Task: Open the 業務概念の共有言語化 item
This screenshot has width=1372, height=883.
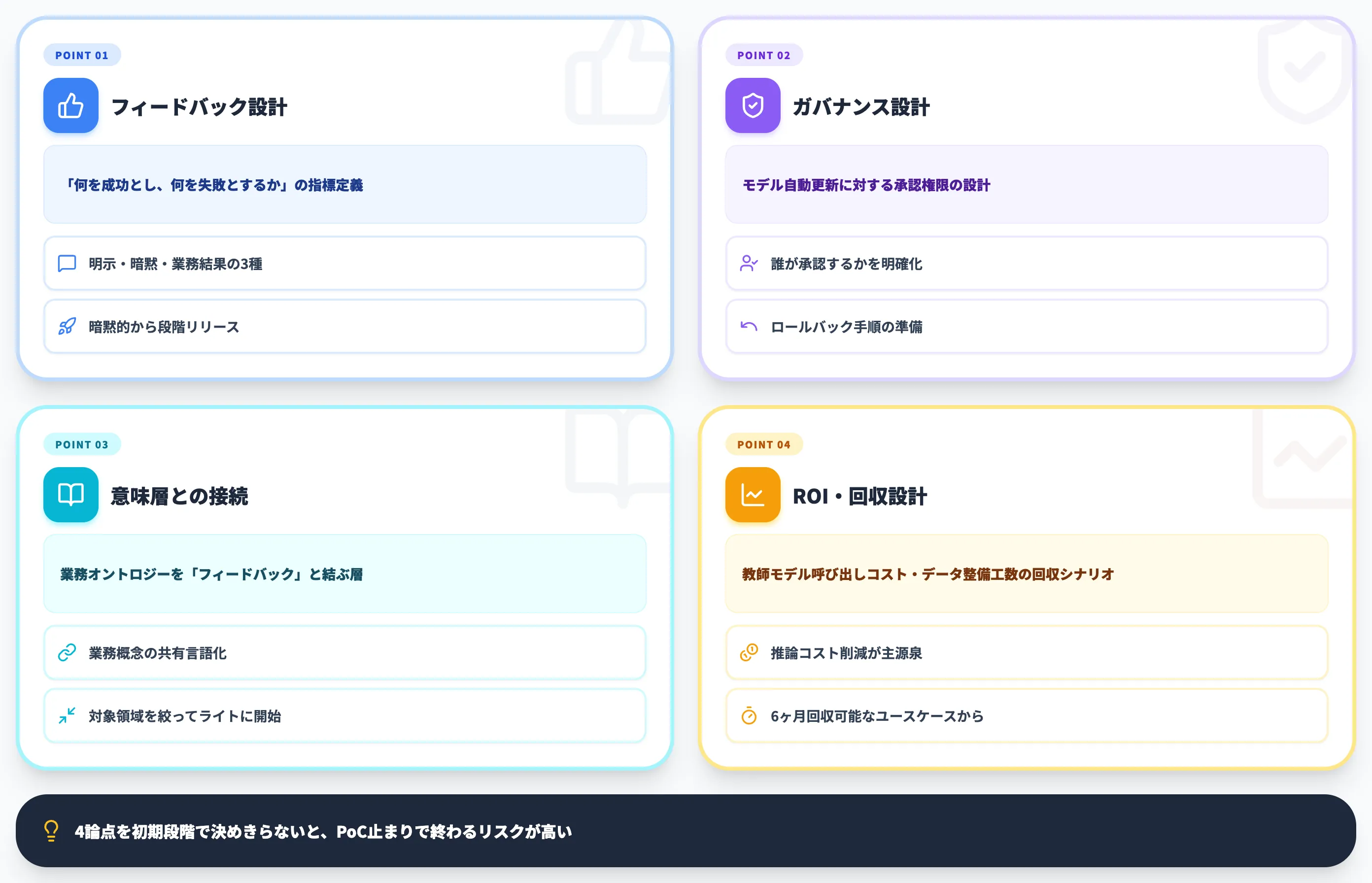Action: tap(344, 652)
